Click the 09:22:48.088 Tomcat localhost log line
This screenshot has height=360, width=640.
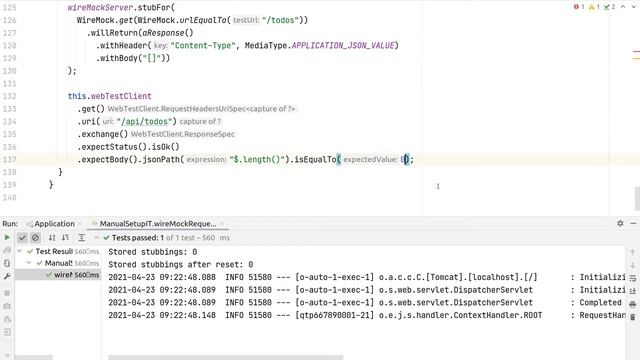tap(366, 277)
